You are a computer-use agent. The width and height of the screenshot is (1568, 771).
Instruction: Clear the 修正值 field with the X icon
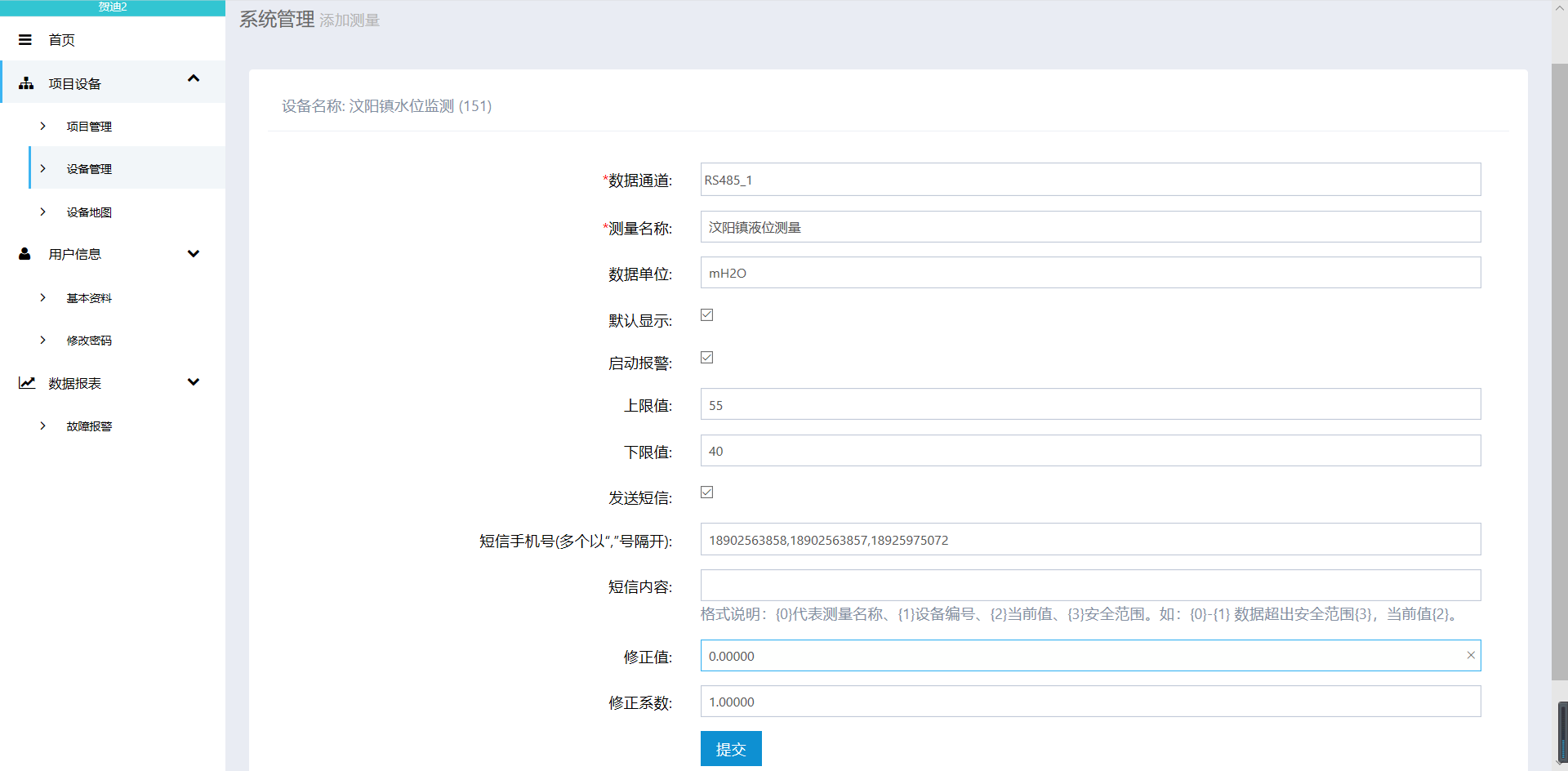1470,655
